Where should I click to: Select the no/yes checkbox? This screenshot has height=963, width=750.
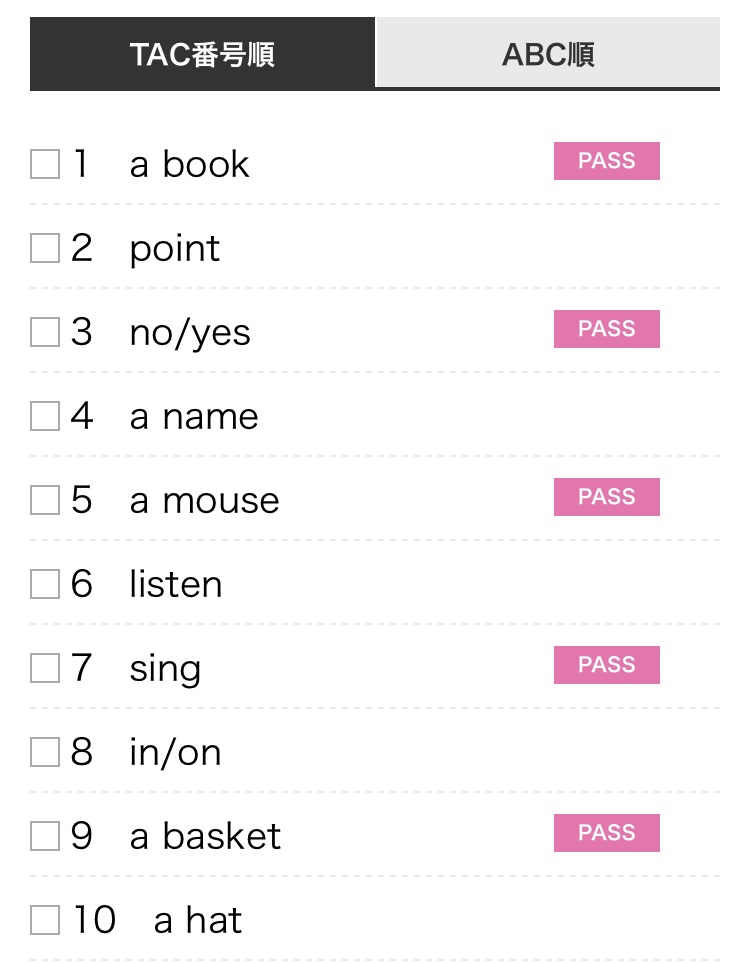point(45,332)
